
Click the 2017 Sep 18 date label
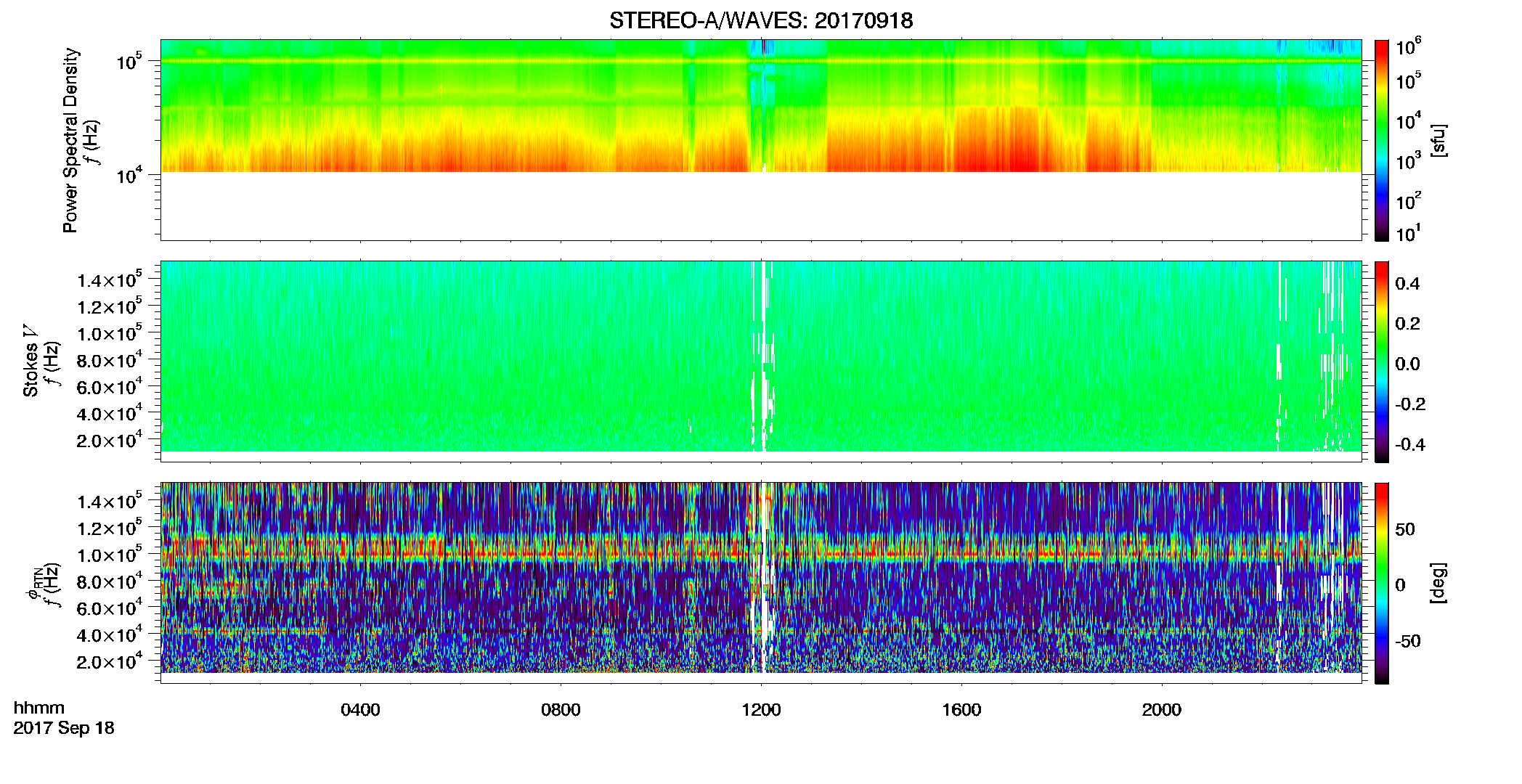[64, 728]
